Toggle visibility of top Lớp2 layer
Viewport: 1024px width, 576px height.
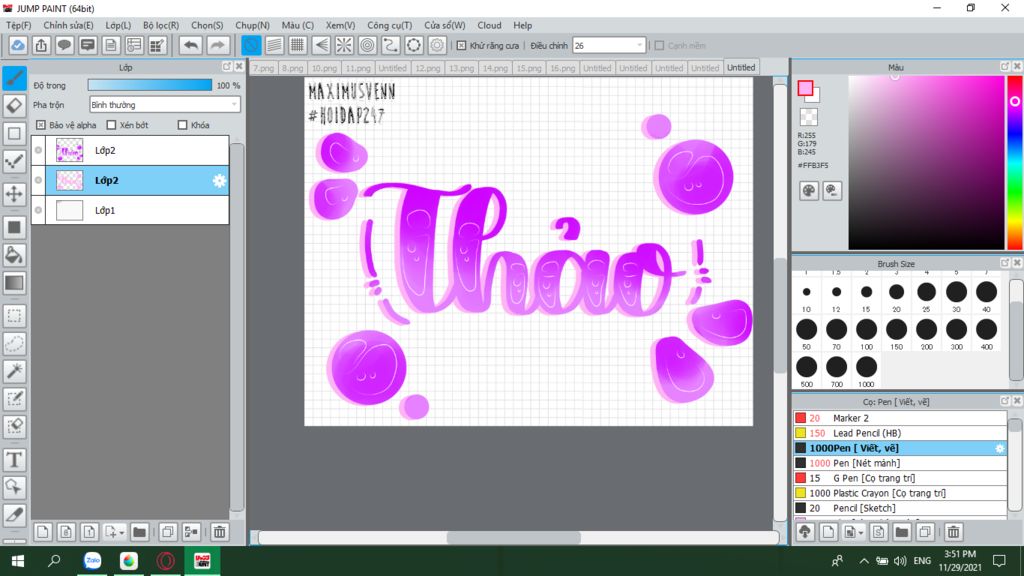pos(39,150)
